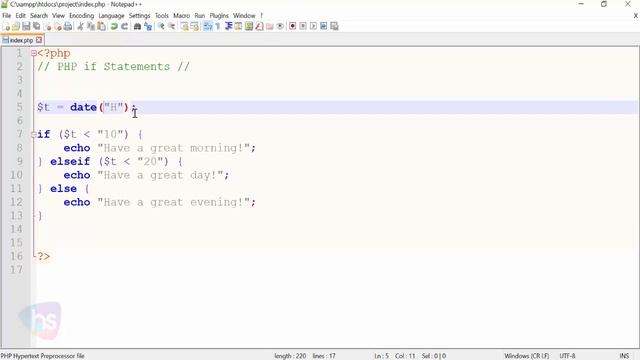Save the current file with the toolbar icon
Image resolution: width=640 pixels, height=360 pixels.
tap(26, 27)
